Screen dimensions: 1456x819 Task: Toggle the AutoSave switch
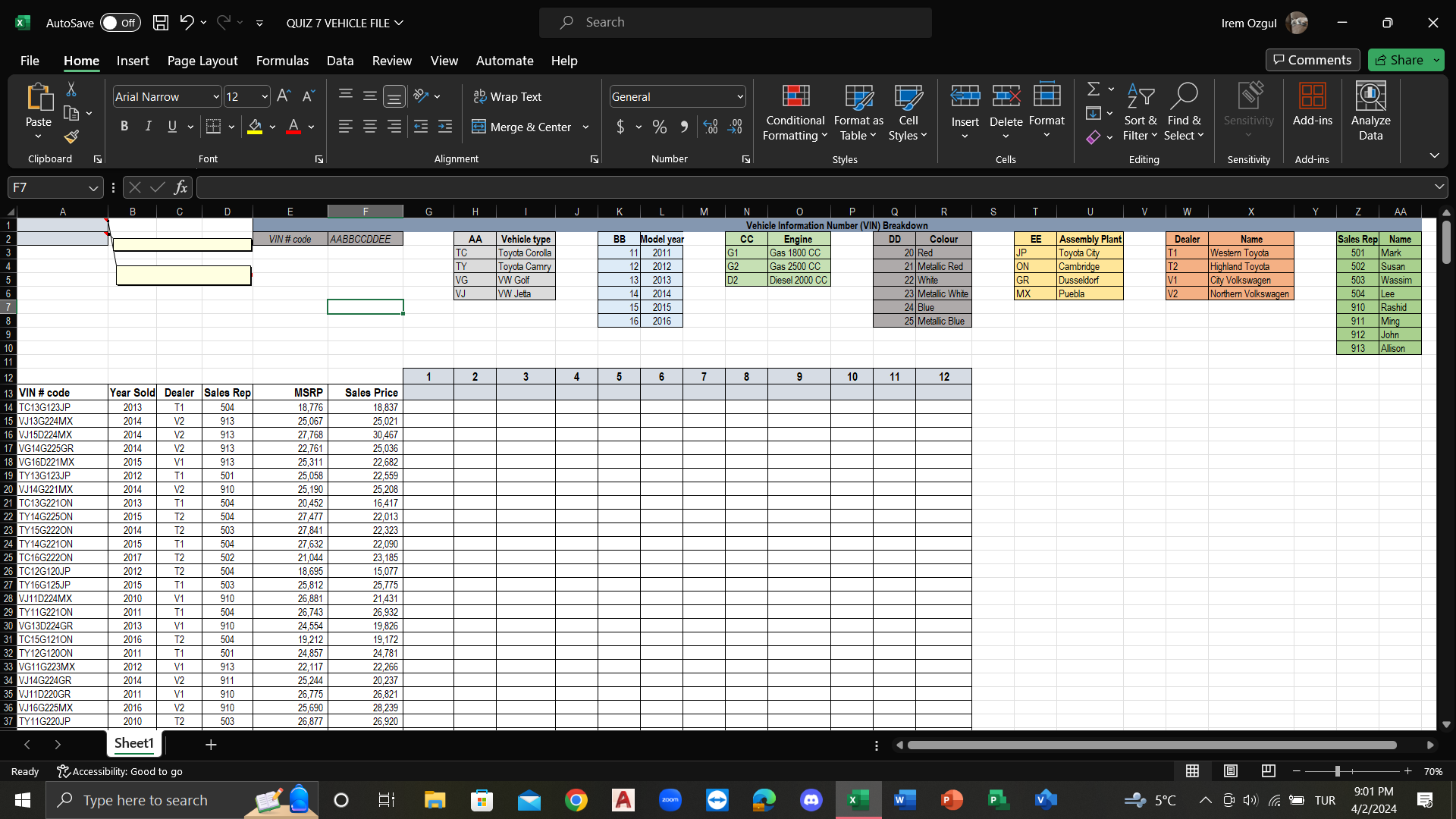(120, 23)
